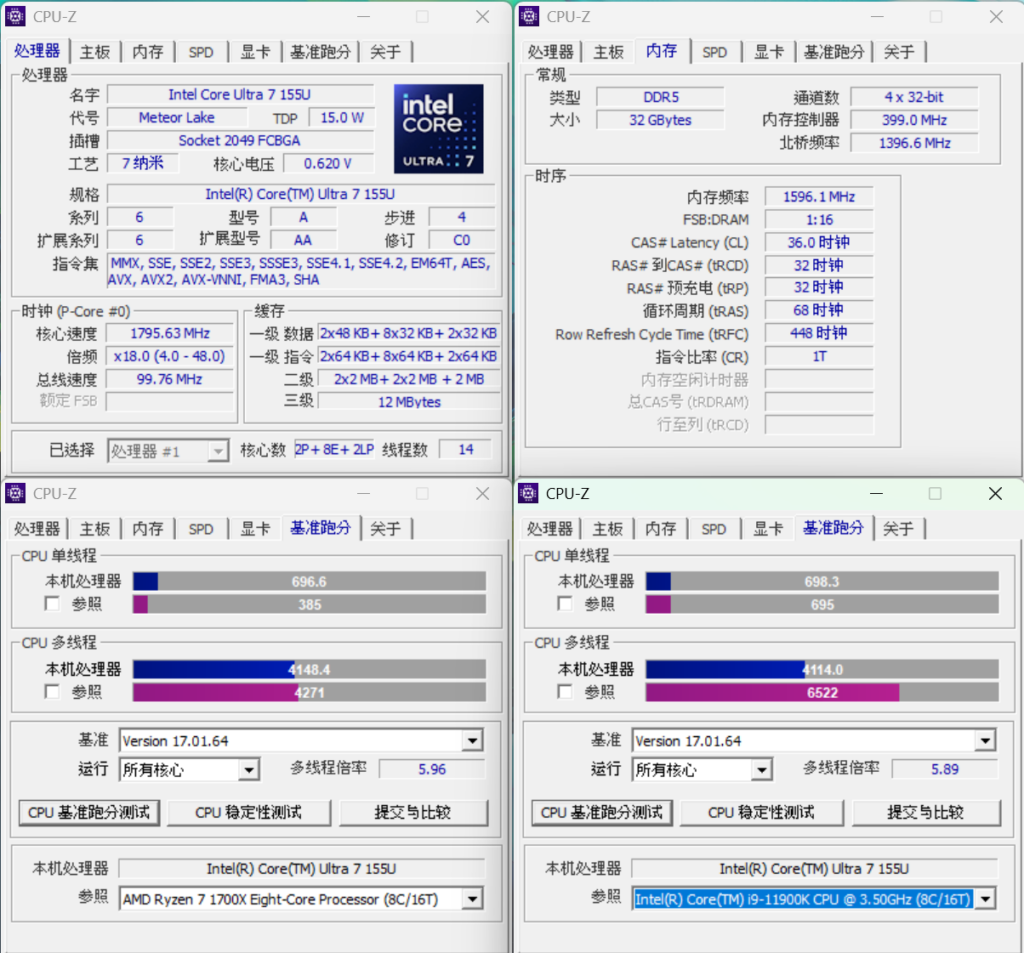
Task: Minimize the bottom-right CPU-Z window
Action: click(x=876, y=494)
